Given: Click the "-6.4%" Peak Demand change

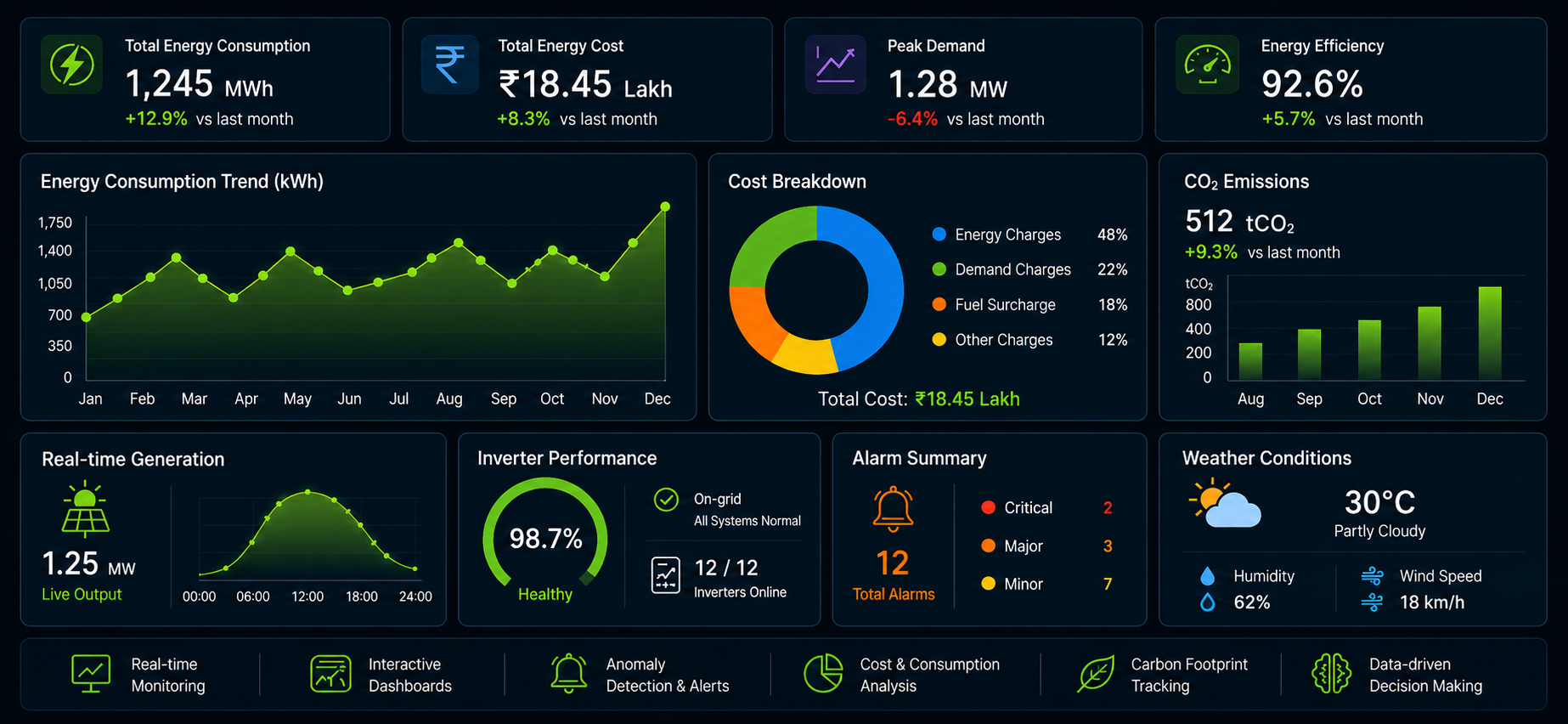Looking at the screenshot, I should pyautogui.click(x=912, y=119).
